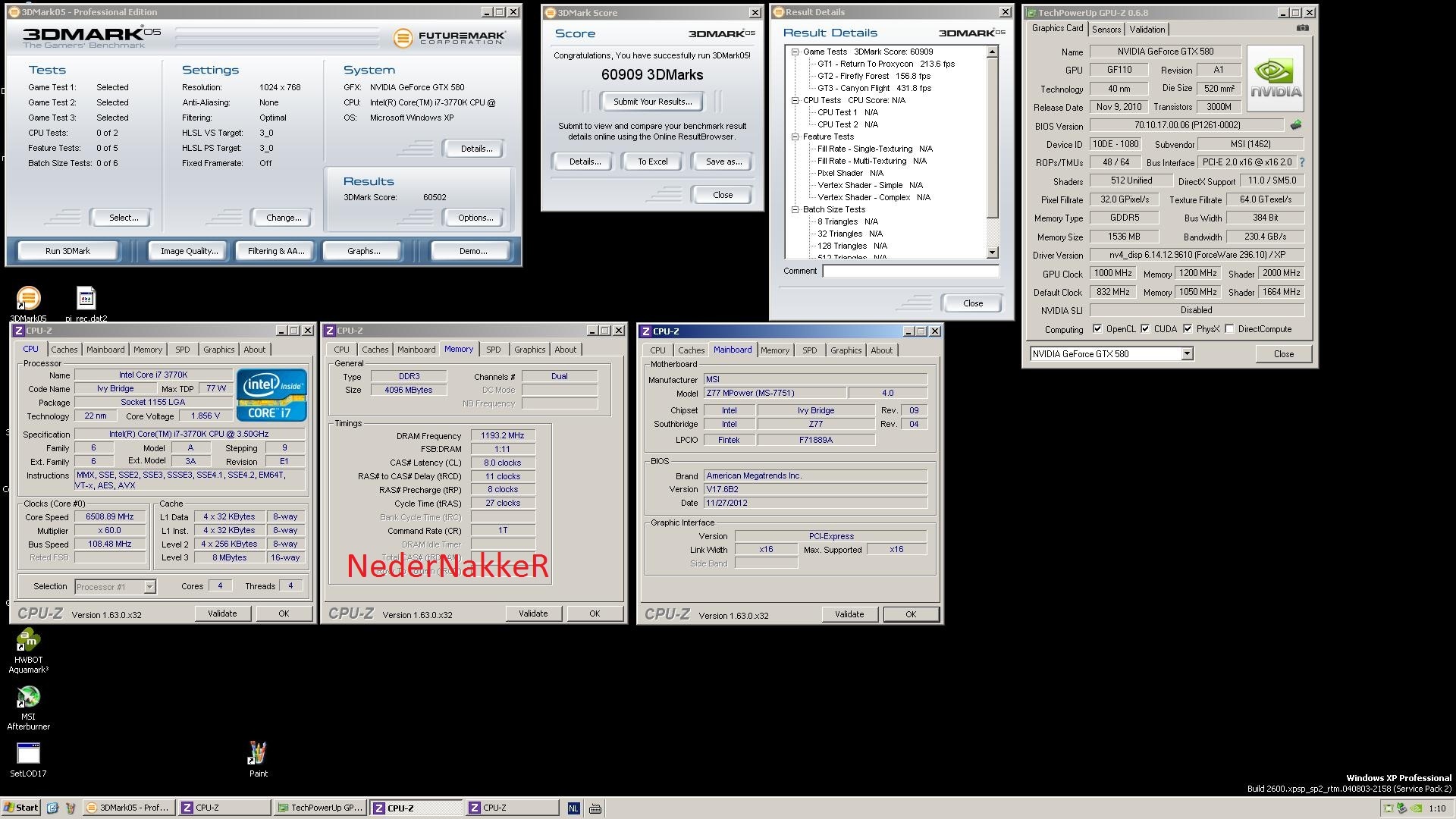Screen dimensions: 1456x819
Task: Toggle the CUDA checkbox
Action: coord(1145,329)
